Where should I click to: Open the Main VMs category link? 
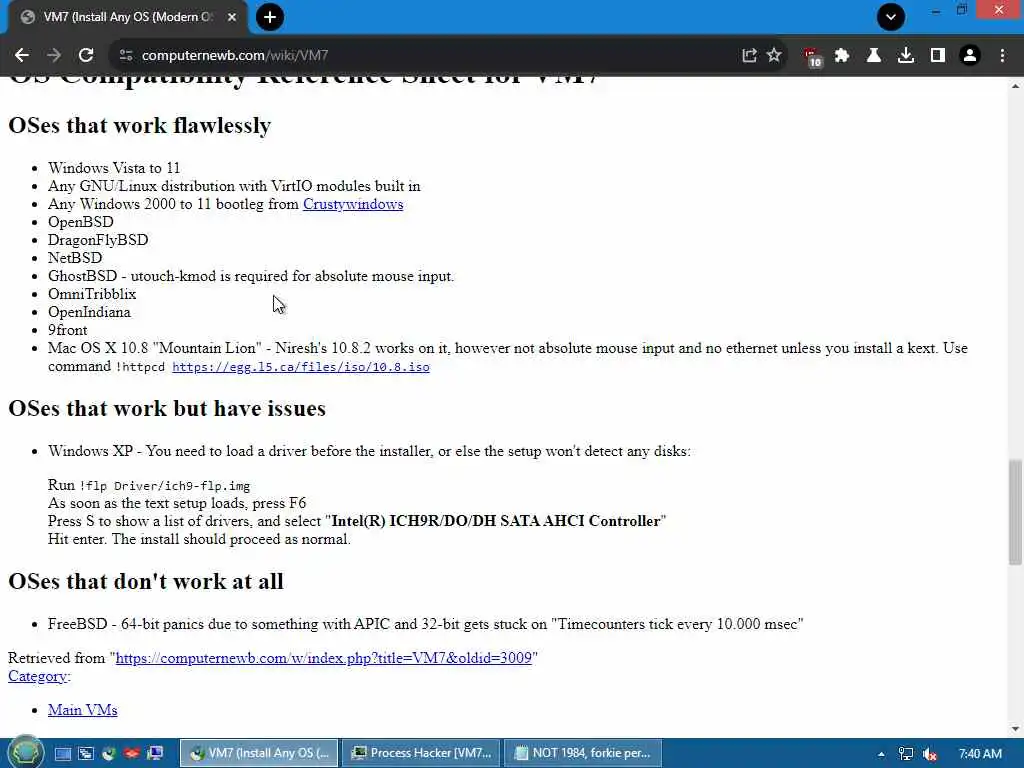[x=82, y=710]
